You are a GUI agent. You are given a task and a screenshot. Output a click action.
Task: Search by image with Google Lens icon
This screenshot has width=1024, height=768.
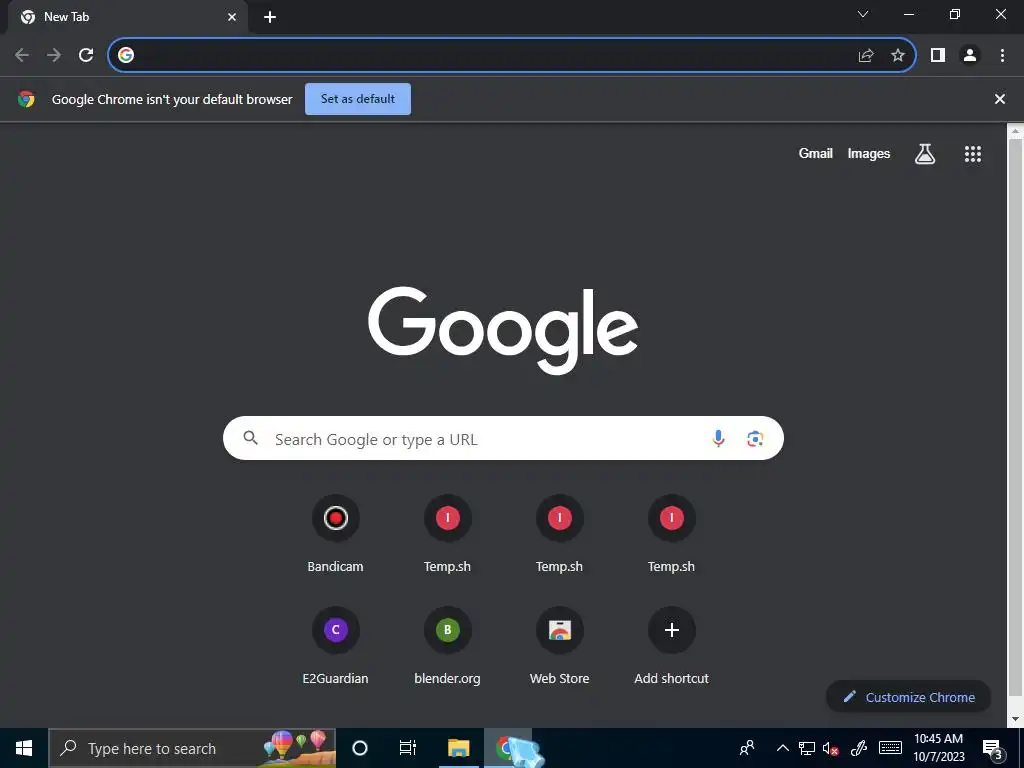point(755,439)
